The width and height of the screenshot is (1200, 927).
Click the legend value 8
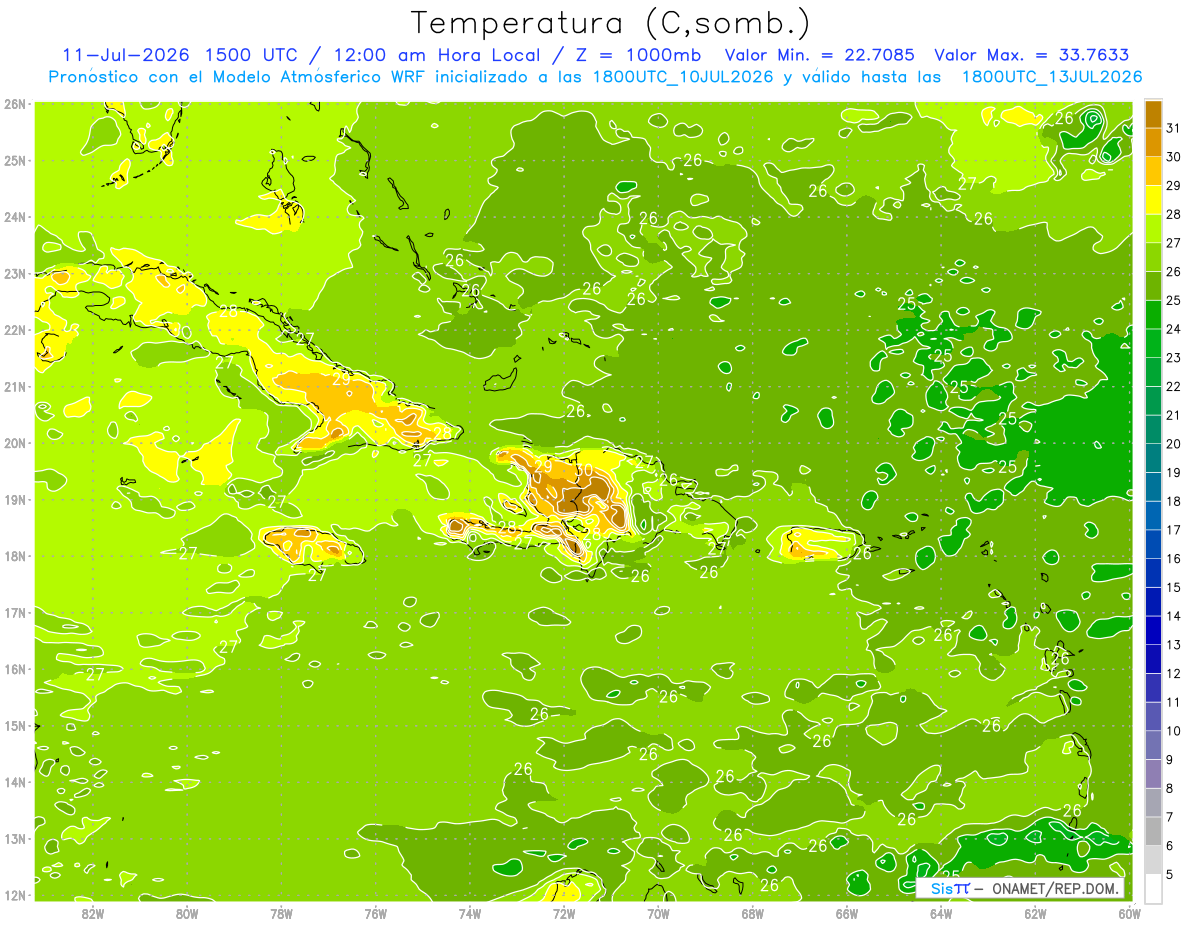[x=1169, y=788]
